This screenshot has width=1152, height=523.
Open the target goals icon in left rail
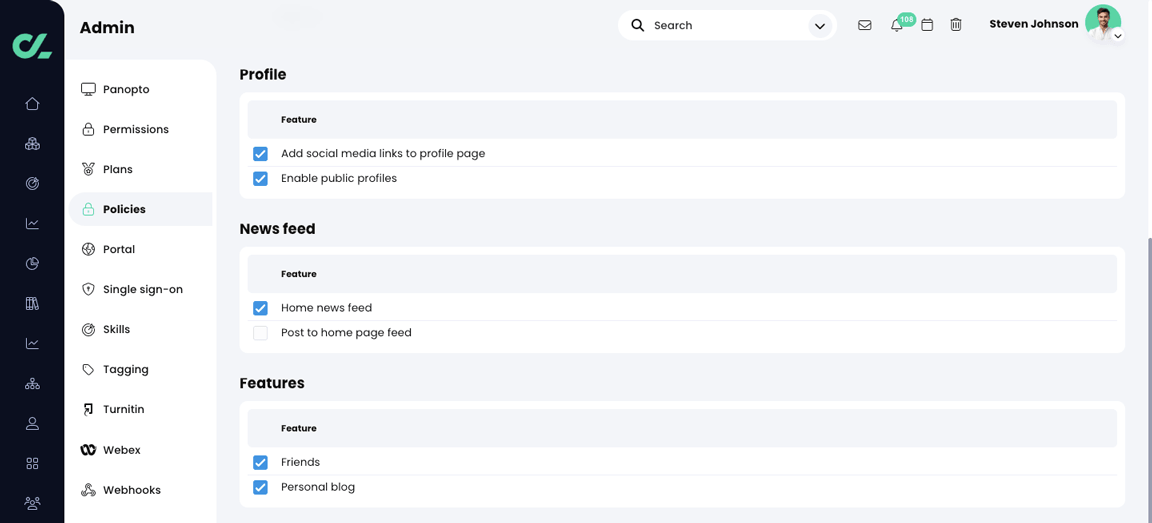[x=32, y=184]
